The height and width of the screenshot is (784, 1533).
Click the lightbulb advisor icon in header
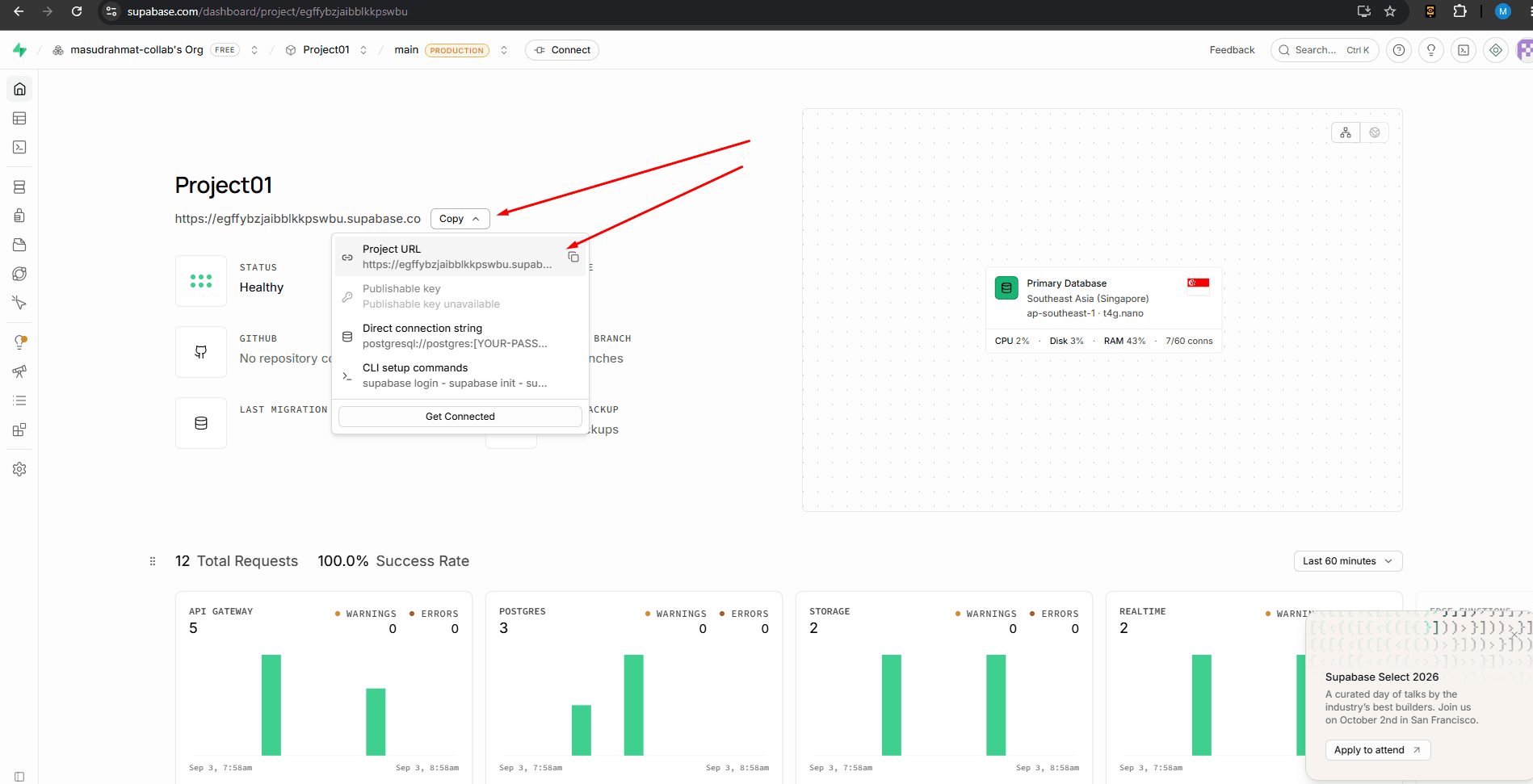point(1431,50)
